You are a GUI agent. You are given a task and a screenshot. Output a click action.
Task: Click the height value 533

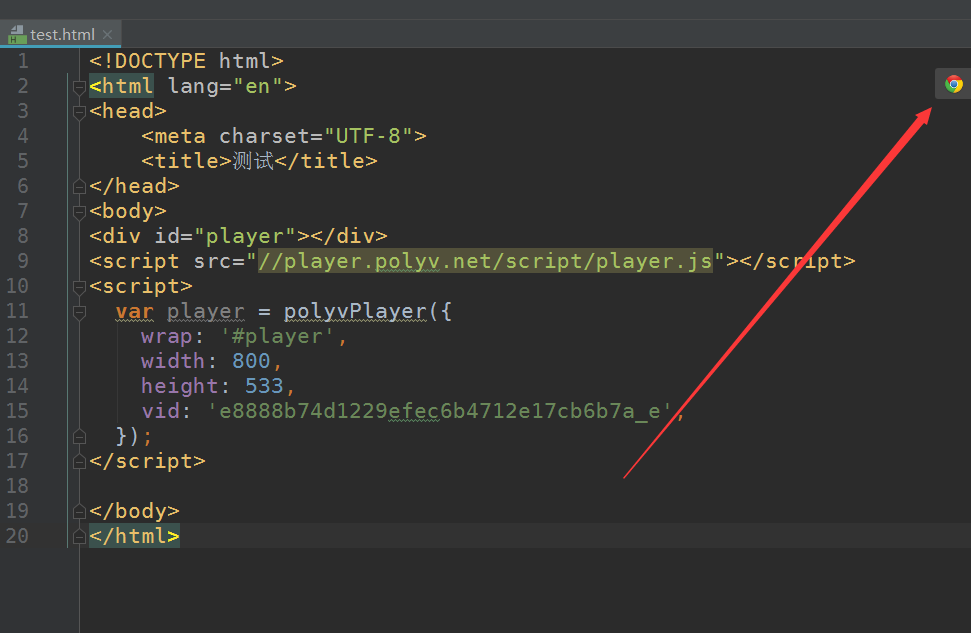point(264,386)
